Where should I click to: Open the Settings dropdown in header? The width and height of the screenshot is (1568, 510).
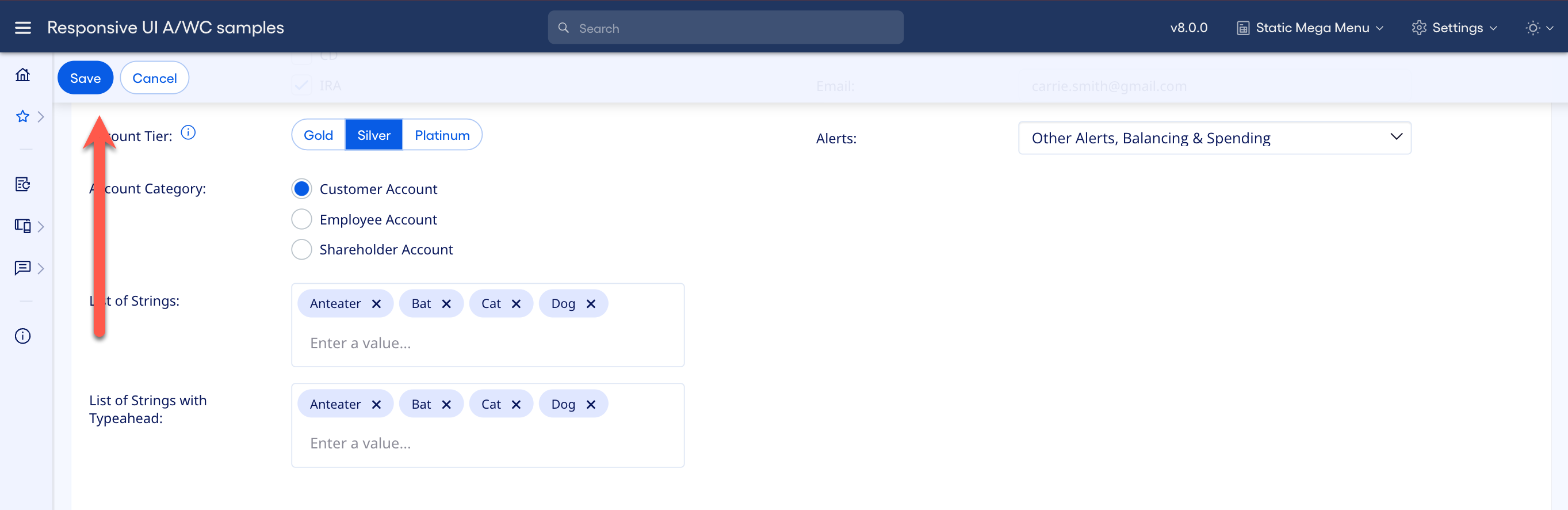tap(1454, 28)
